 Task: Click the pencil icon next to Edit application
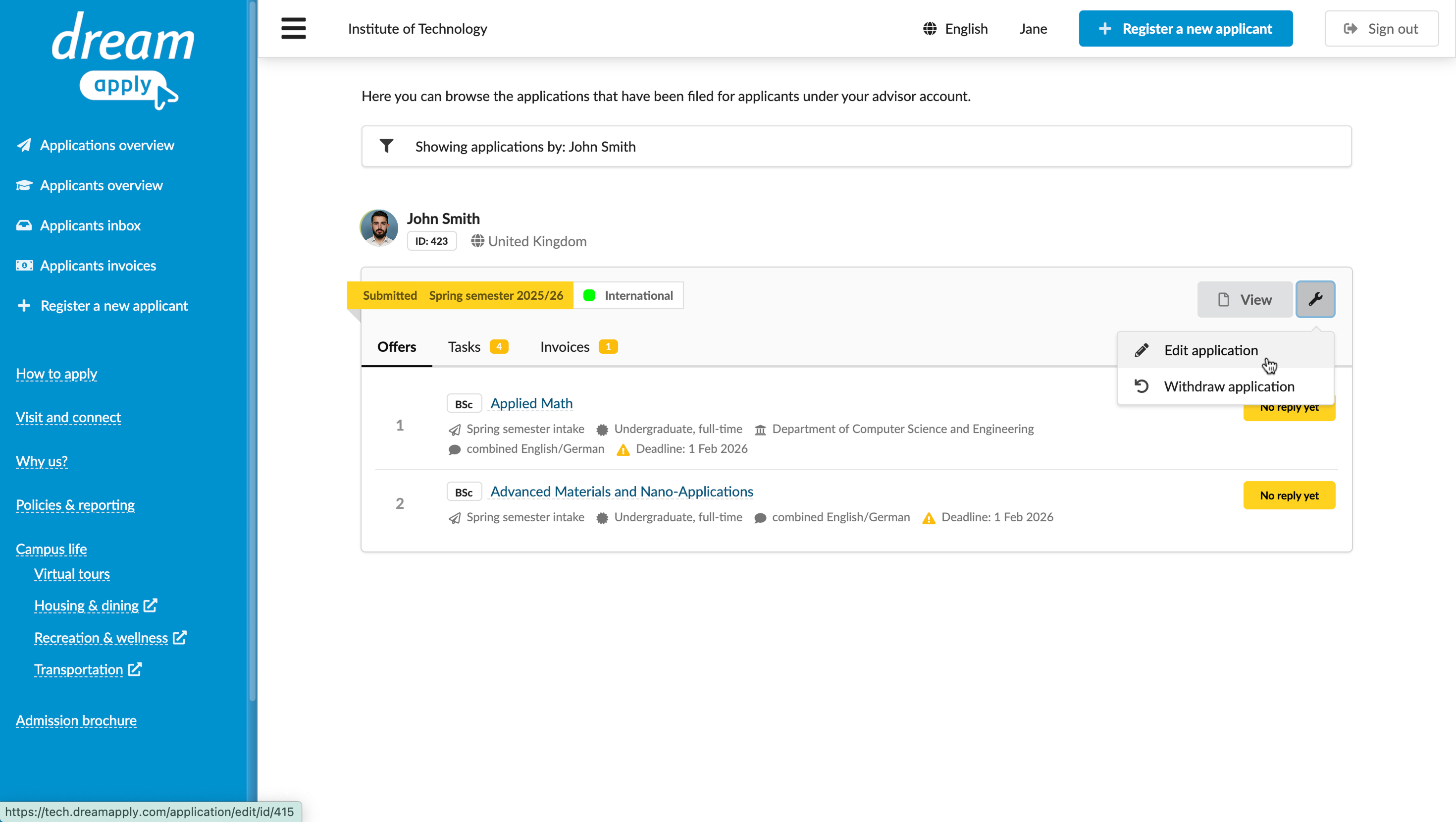(x=1141, y=350)
